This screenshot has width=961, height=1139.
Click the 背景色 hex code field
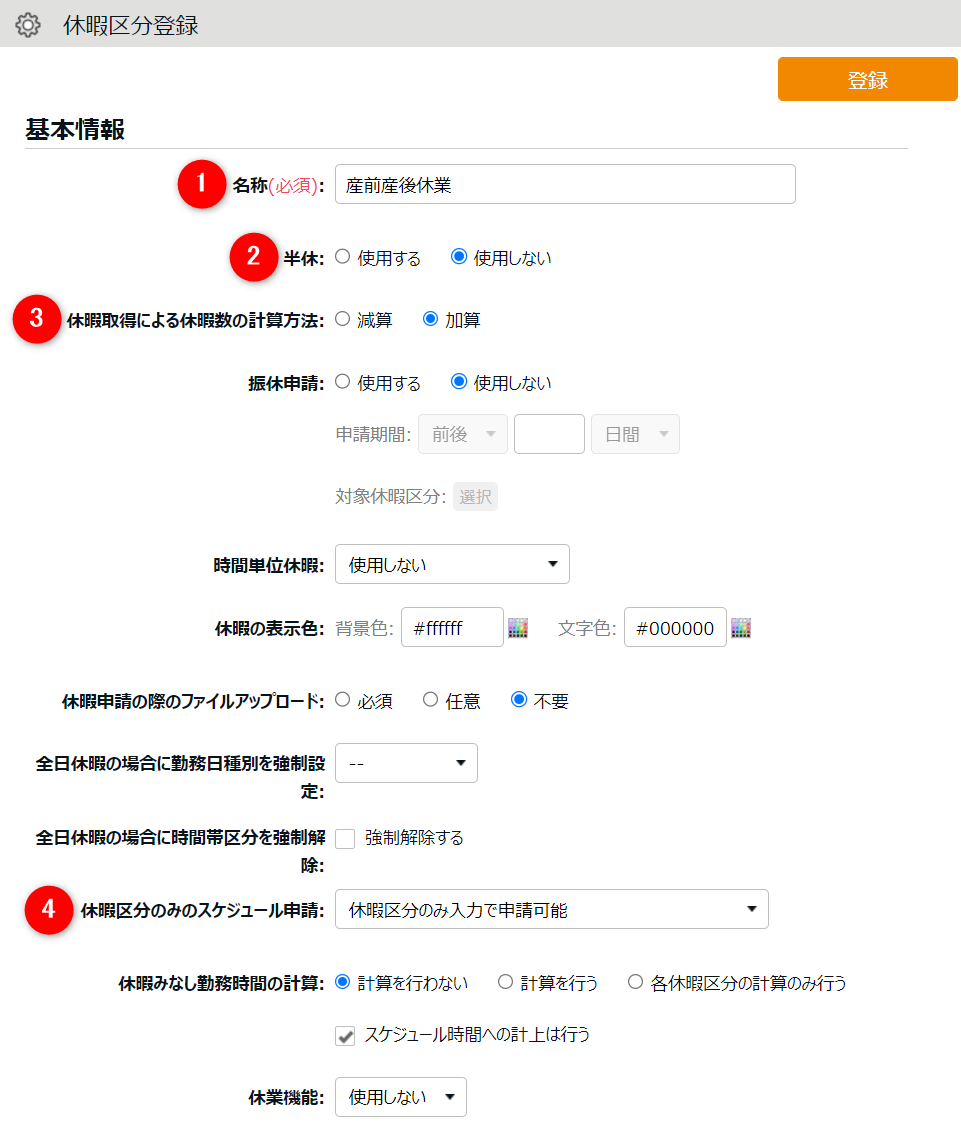[x=452, y=628]
